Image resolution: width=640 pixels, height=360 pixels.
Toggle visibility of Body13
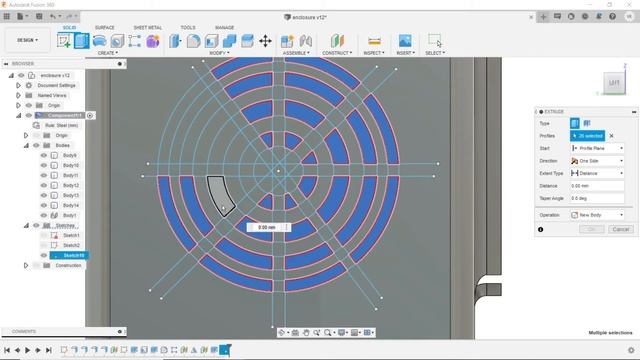[44, 196]
